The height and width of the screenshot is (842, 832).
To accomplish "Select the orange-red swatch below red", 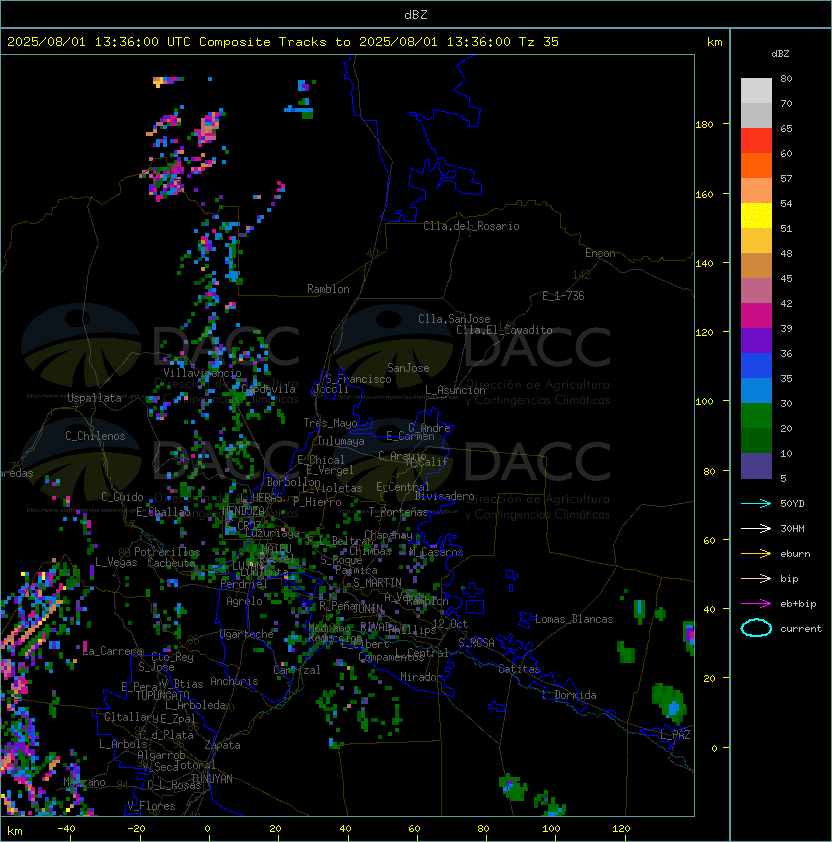I will coord(756,165).
